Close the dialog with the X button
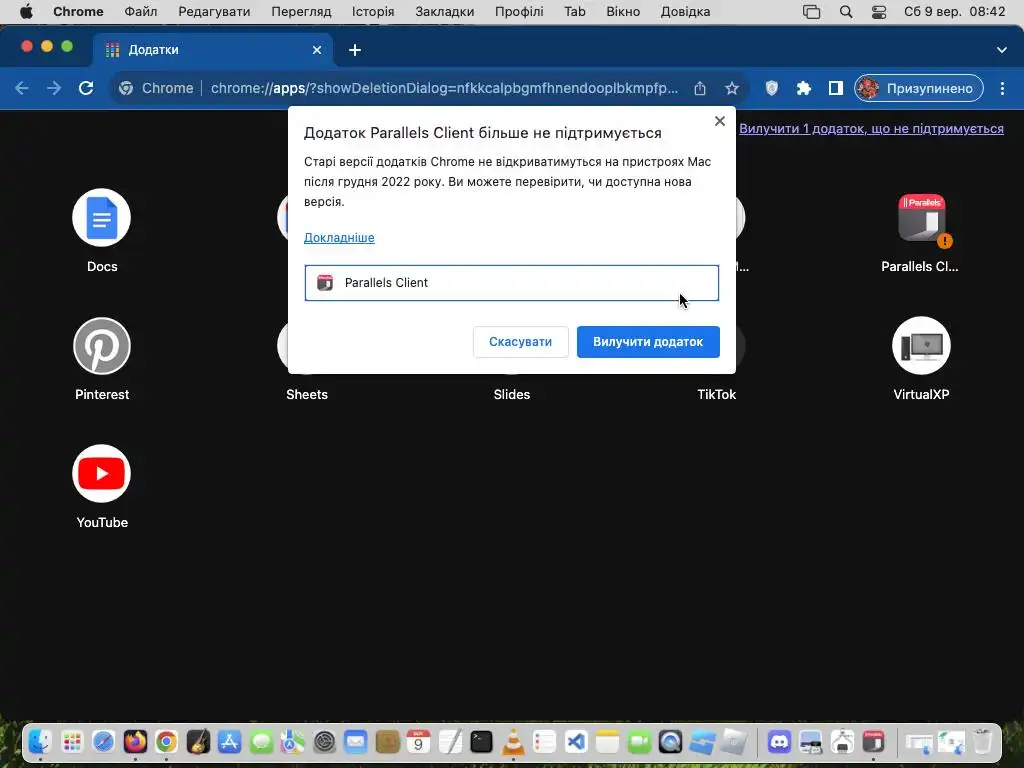 point(720,121)
